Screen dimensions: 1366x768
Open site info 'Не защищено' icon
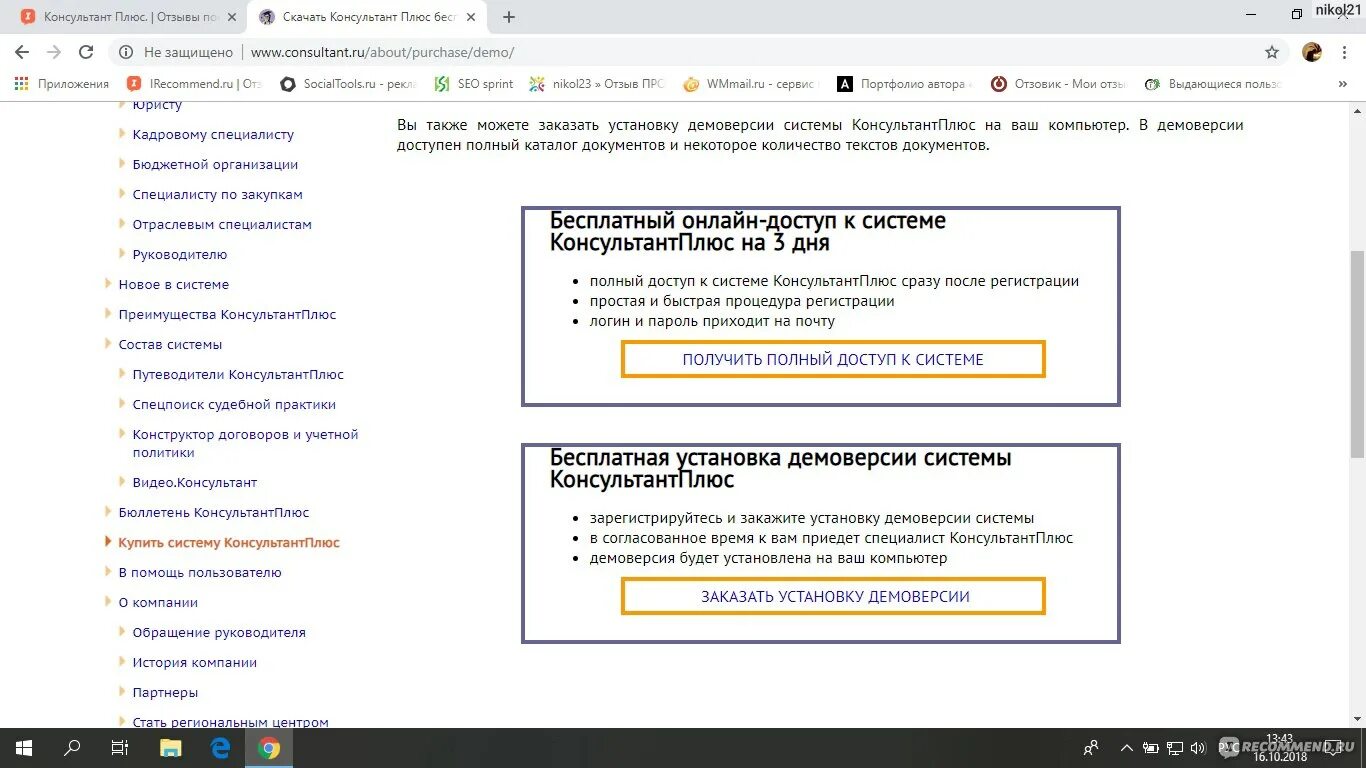coord(126,52)
